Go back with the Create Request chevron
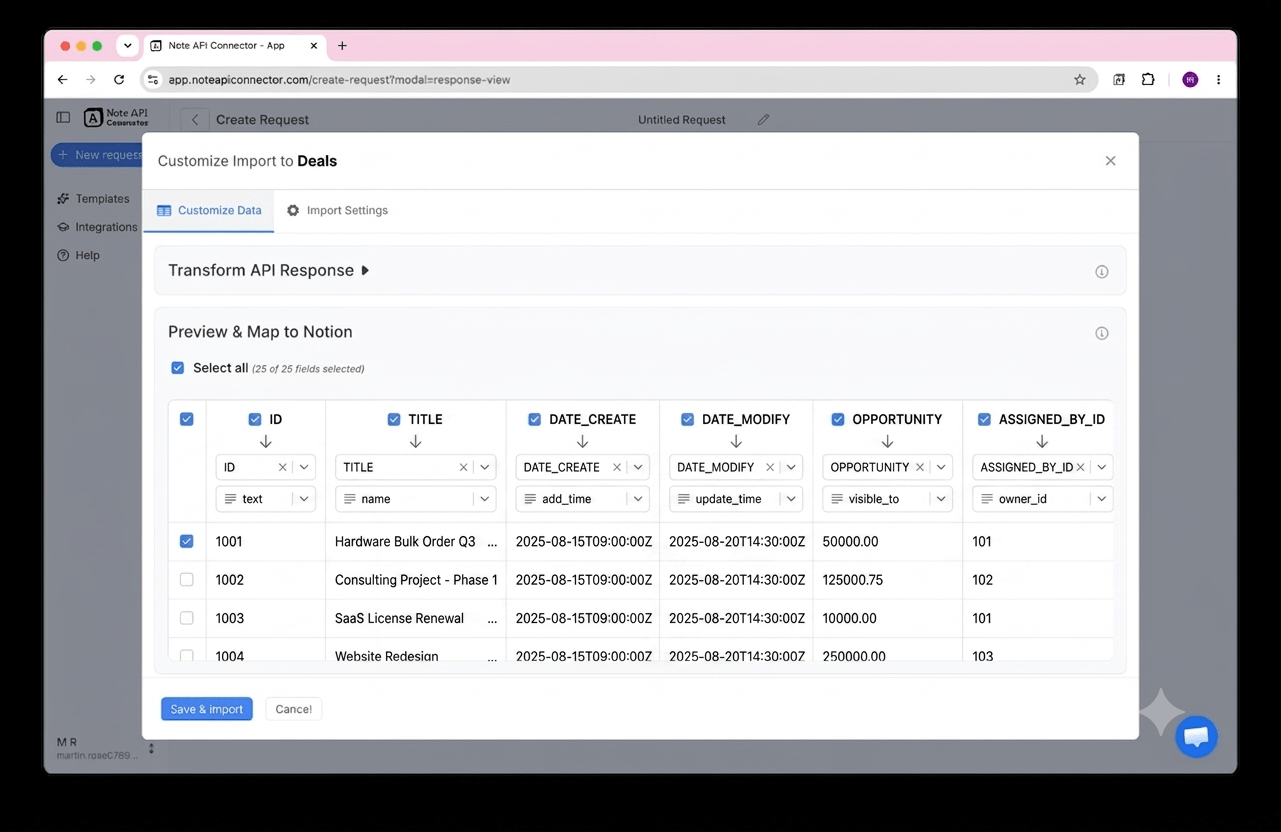Viewport: 1281px width, 832px height. coord(195,120)
